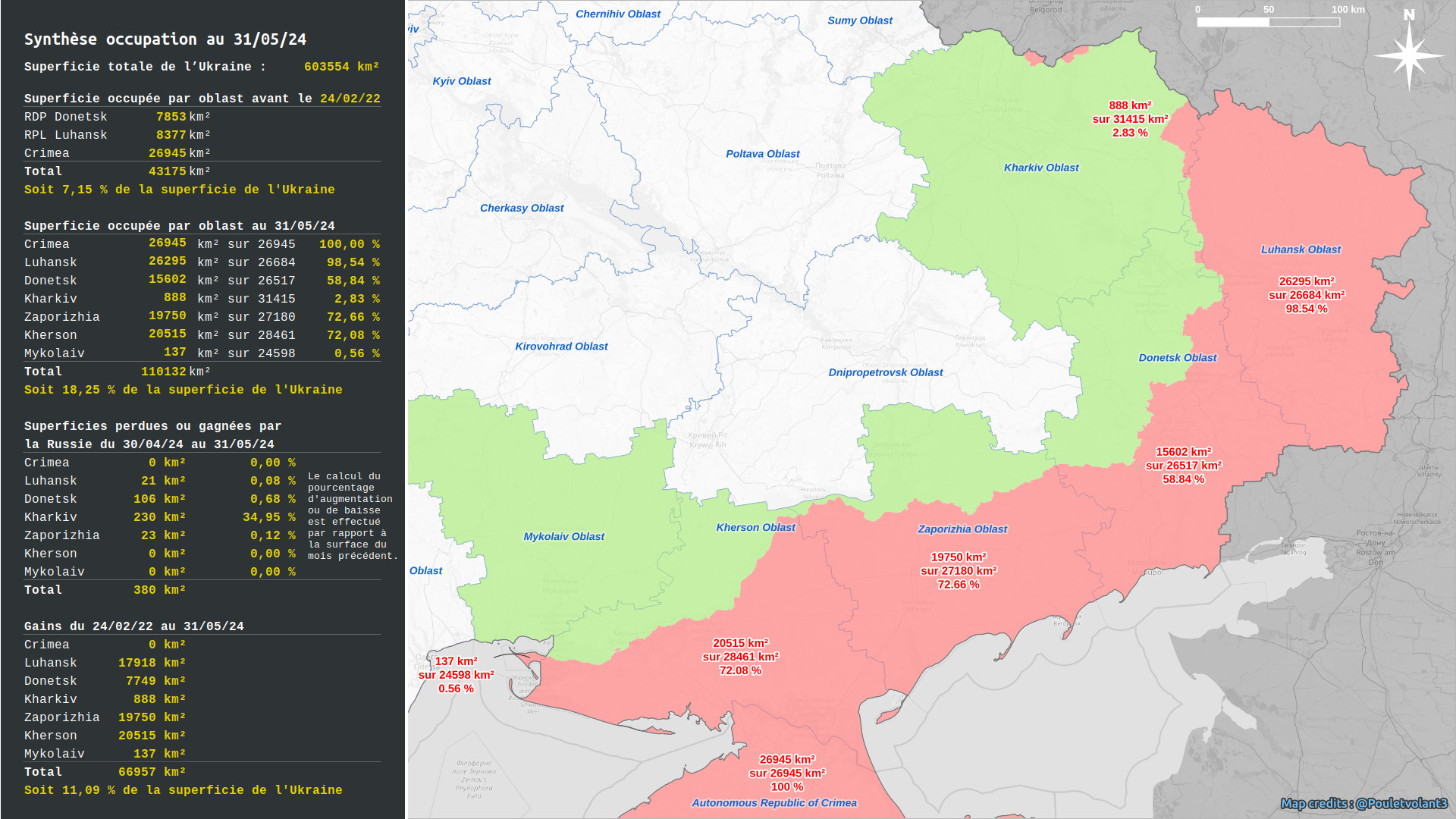Click the 137 km² Mykolaiv figure on map
This screenshot has width=1456, height=819.
click(x=456, y=661)
